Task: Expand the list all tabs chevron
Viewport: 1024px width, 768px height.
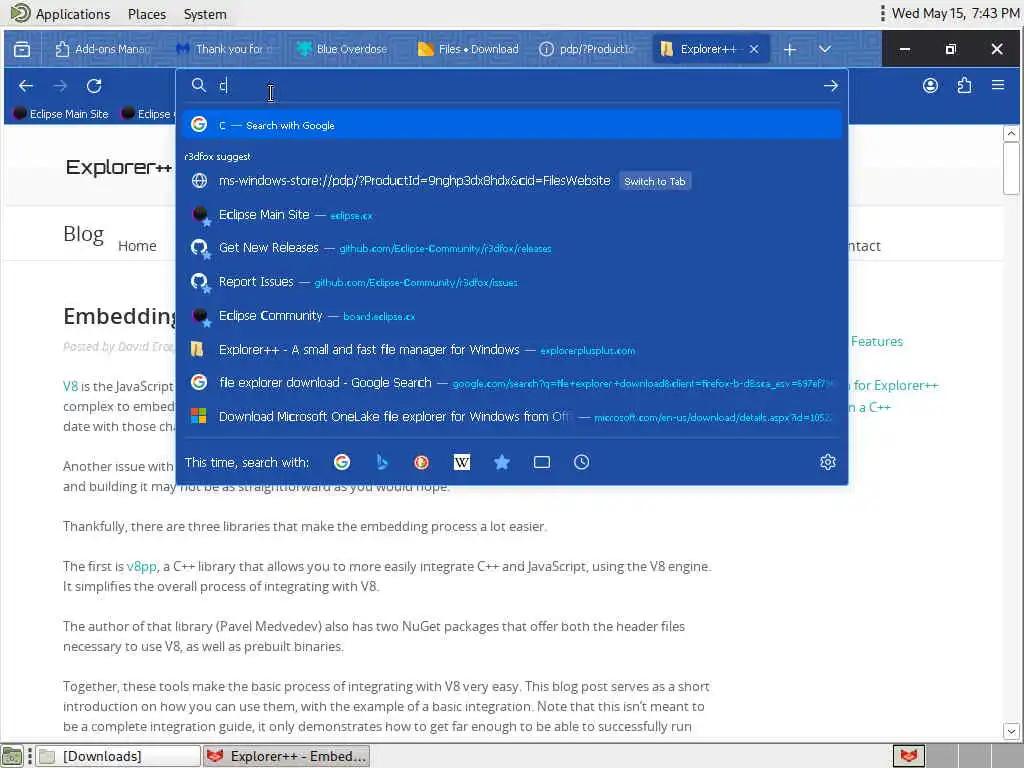Action: [825, 49]
